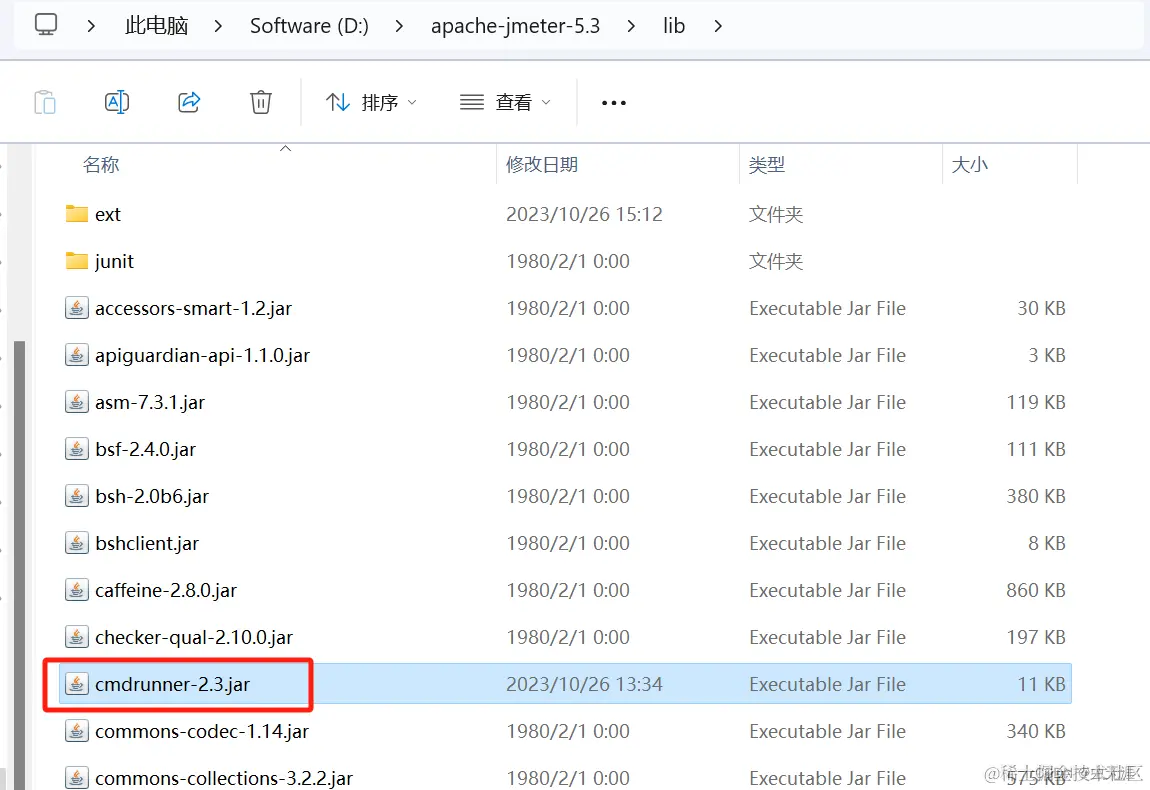Click 文件夹 type cell of junit row
1150x790 pixels.
[776, 261]
